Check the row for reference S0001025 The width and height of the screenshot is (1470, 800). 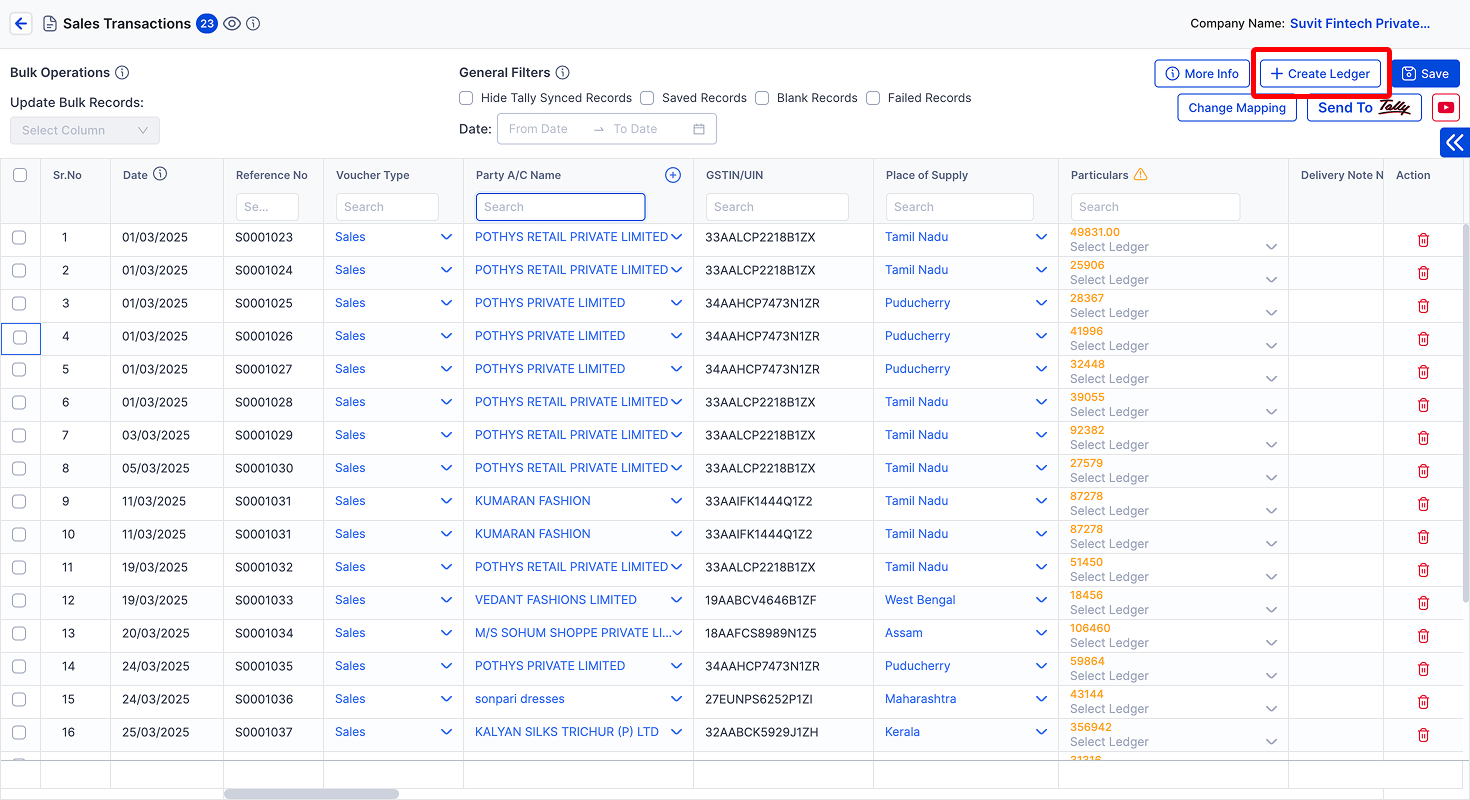pyautogui.click(x=19, y=303)
